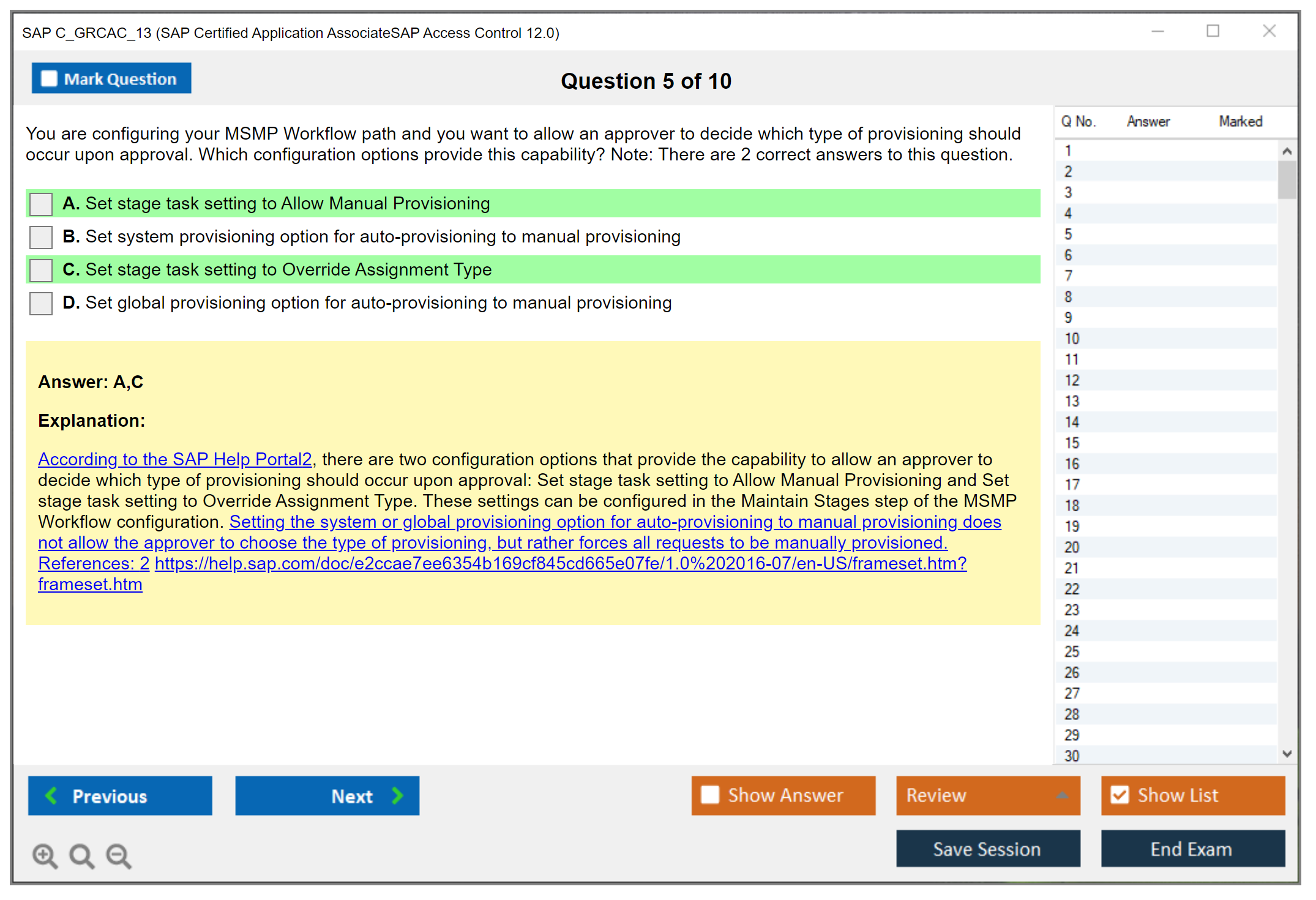Click the question list scrollbar thumb
This screenshot has height=900, width=1316.
coord(1287,179)
